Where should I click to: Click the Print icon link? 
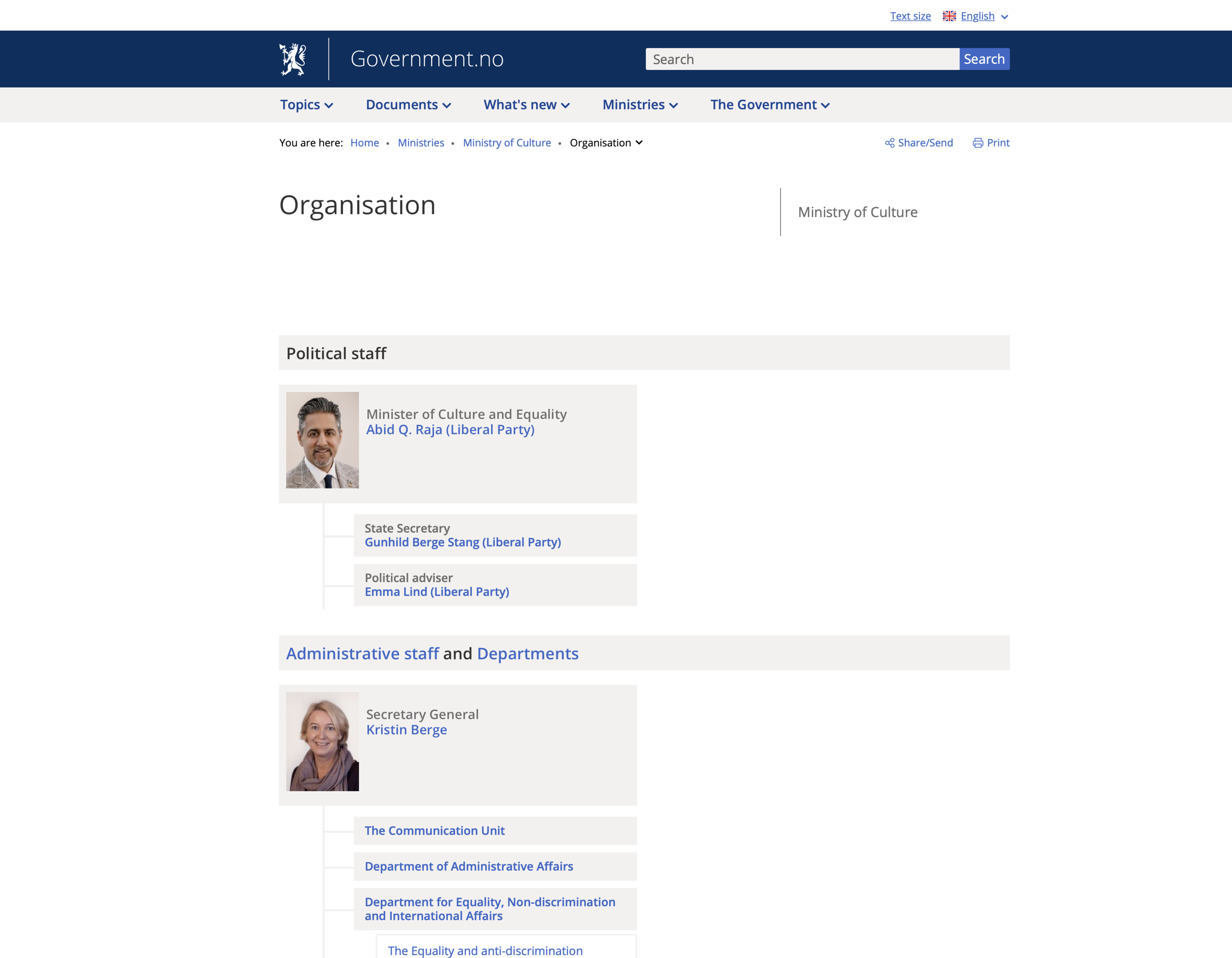(978, 143)
